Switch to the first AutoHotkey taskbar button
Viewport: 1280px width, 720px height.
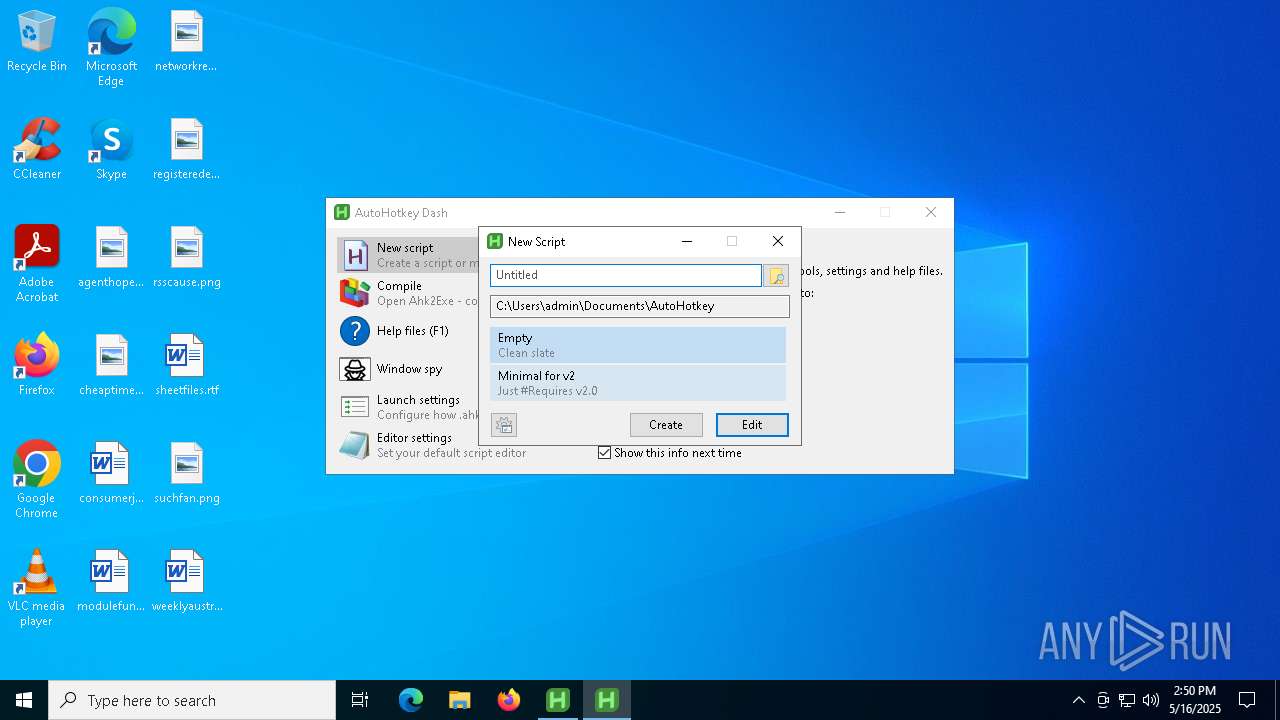point(558,700)
